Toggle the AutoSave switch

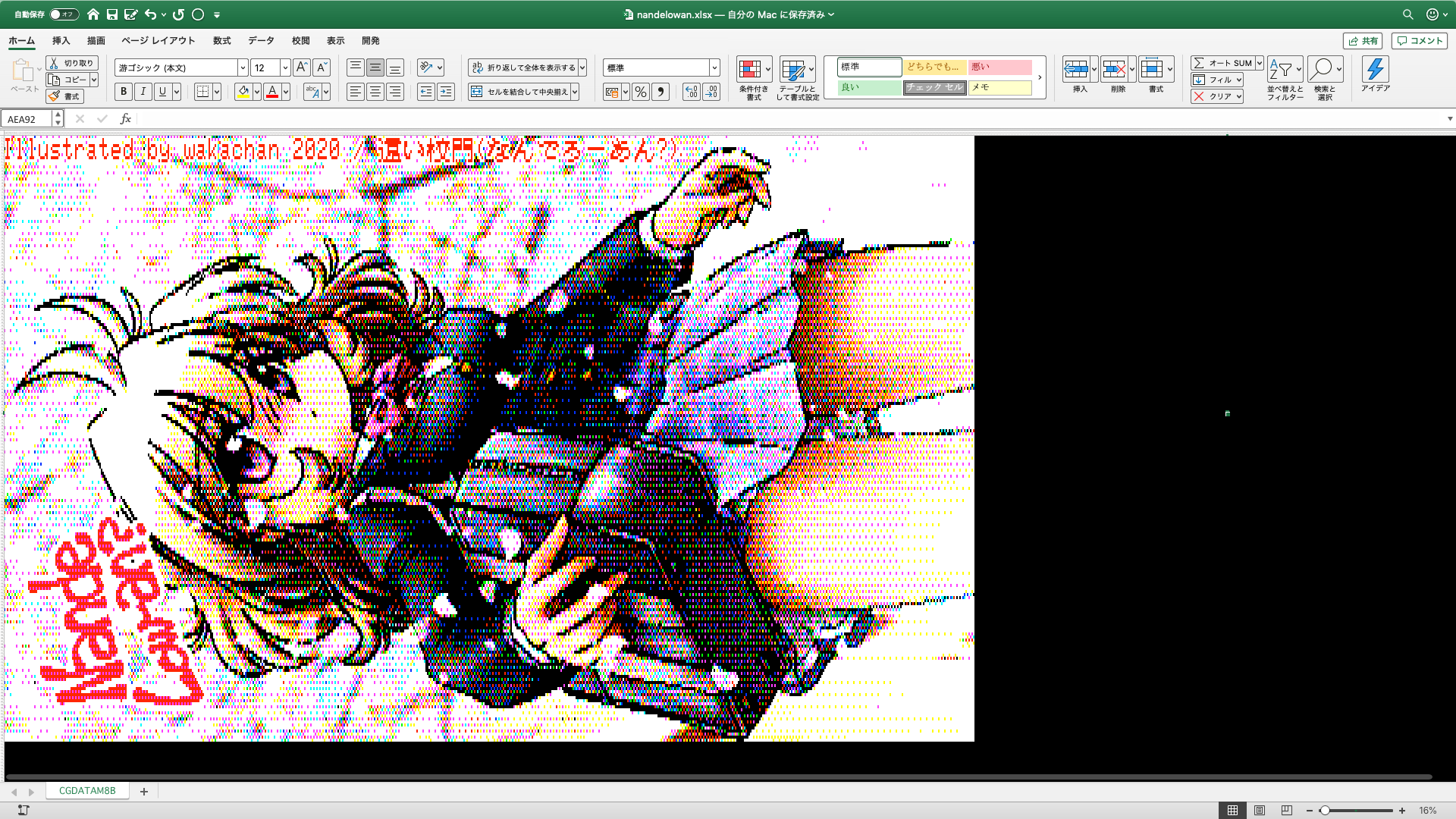point(64,14)
